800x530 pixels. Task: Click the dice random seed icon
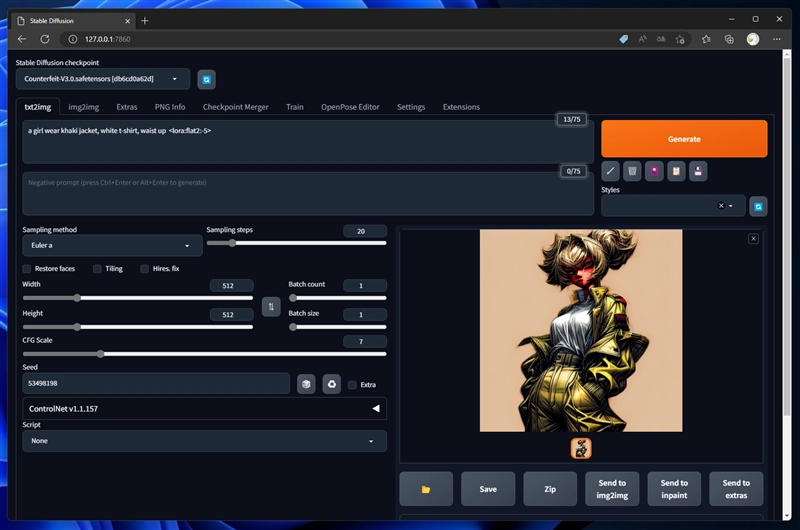[306, 384]
